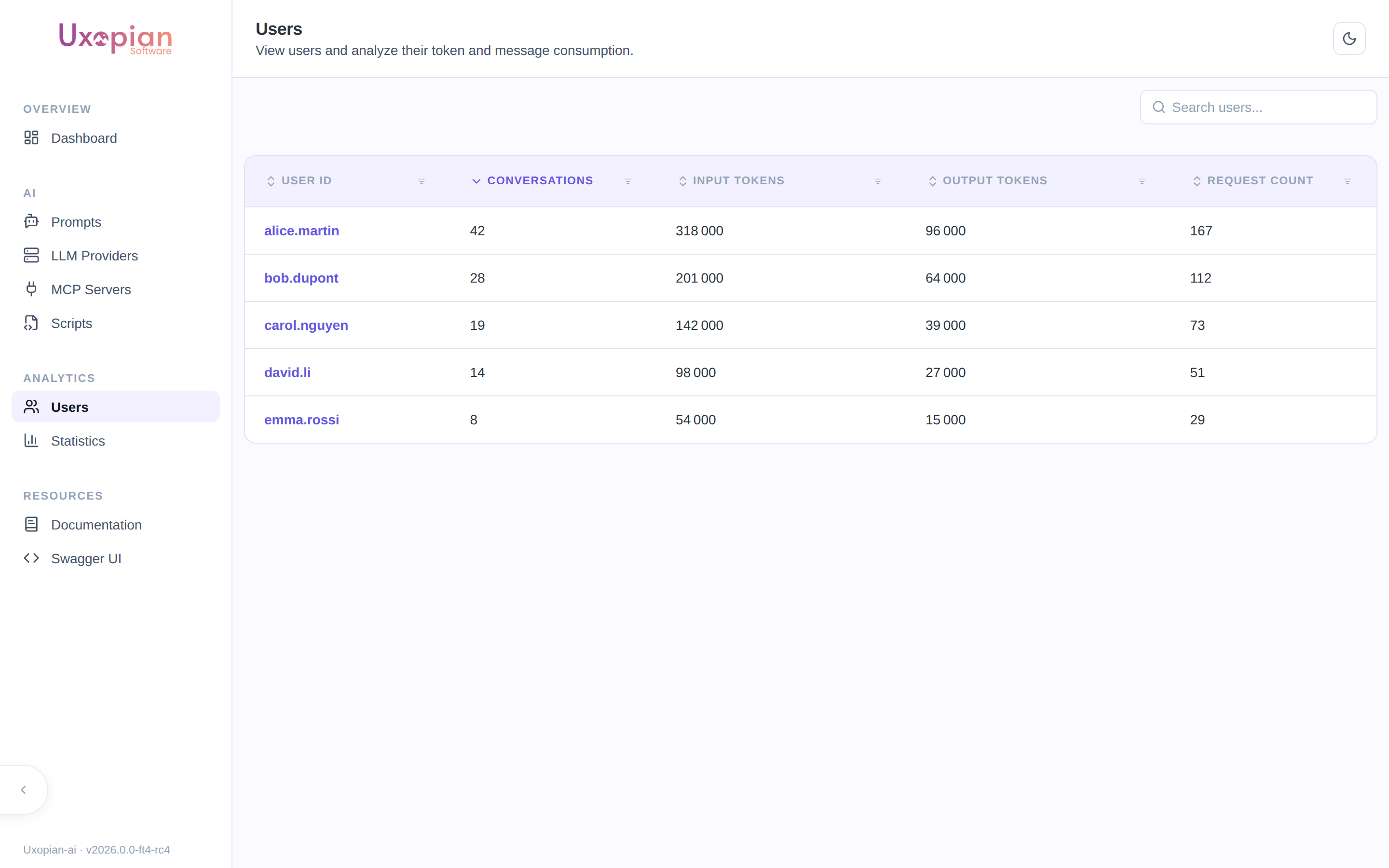
Task: Collapse the sidebar with the chevron button
Action: pyautogui.click(x=24, y=790)
